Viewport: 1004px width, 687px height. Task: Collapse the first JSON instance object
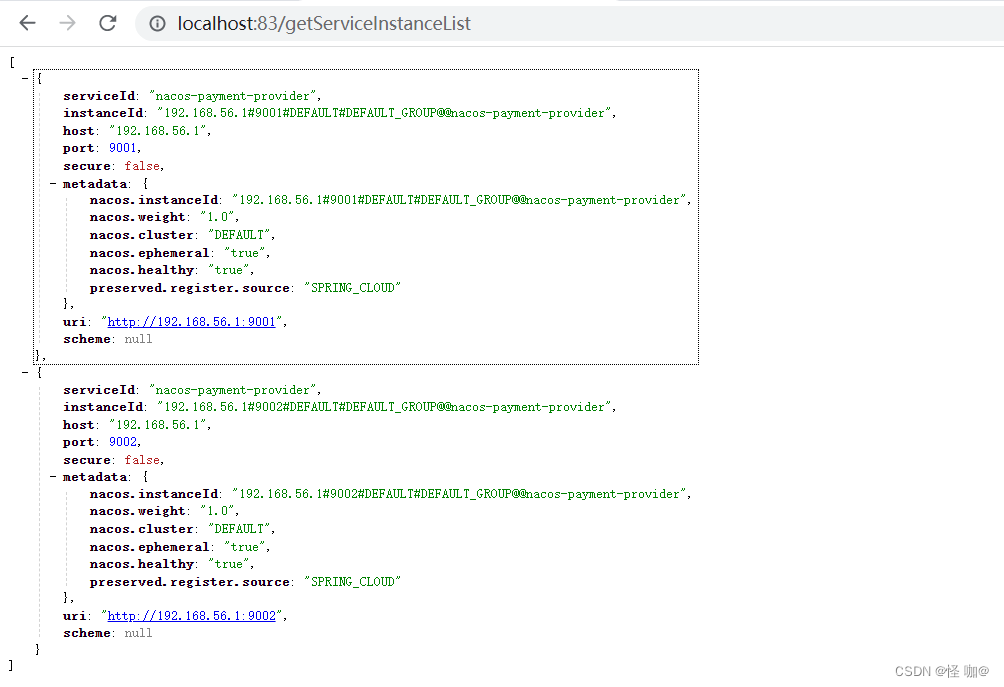(x=26, y=78)
